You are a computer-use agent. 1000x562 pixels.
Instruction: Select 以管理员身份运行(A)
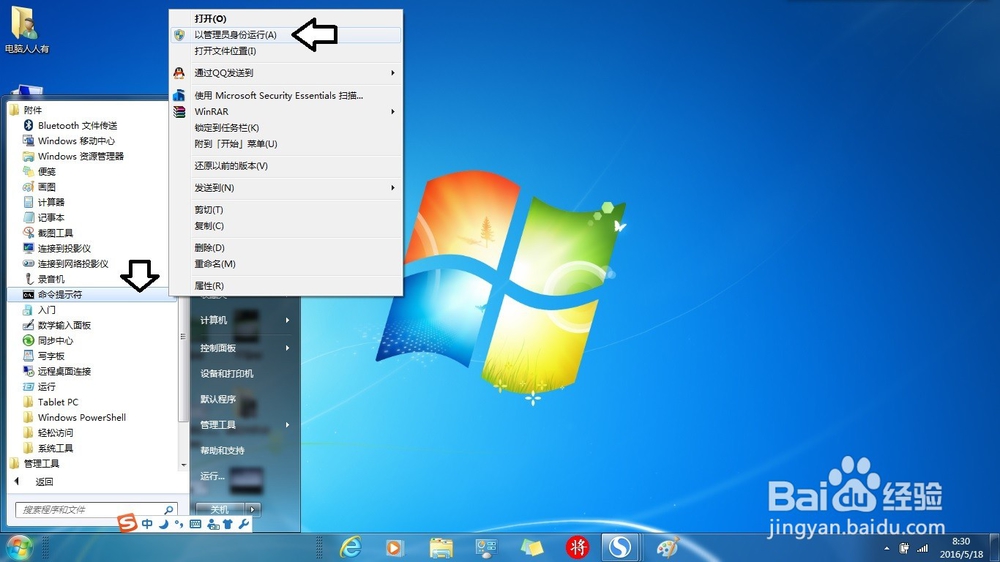(286, 35)
